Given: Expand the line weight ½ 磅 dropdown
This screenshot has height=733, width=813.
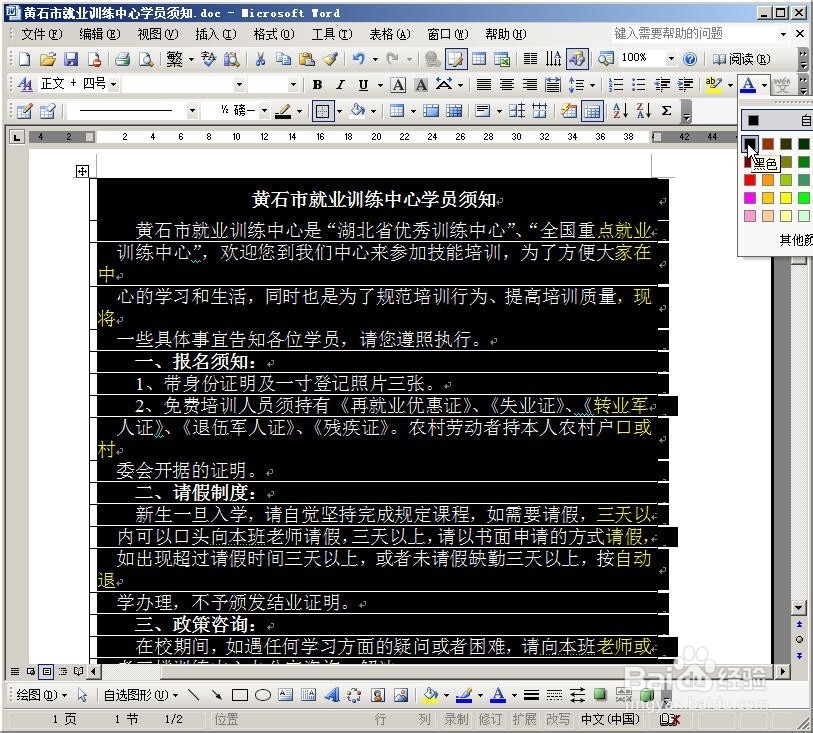Looking at the screenshot, I should pos(264,110).
